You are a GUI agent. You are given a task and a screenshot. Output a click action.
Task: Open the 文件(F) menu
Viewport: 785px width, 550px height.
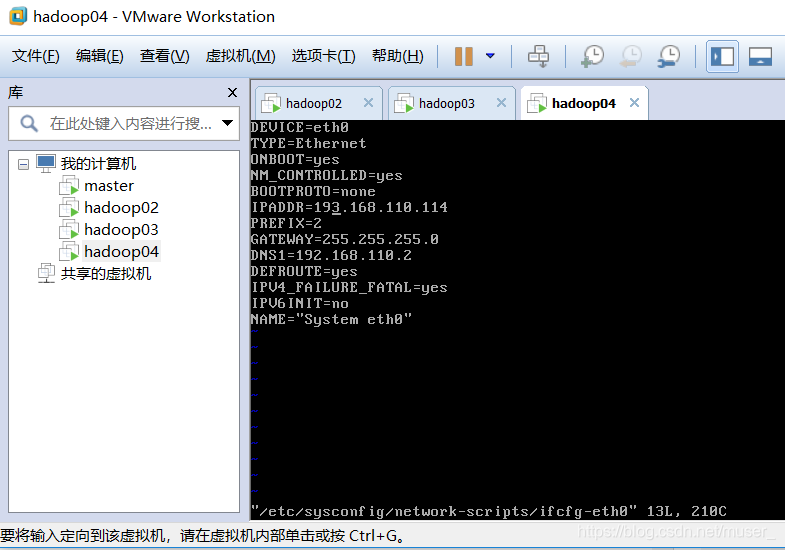pyautogui.click(x=36, y=56)
